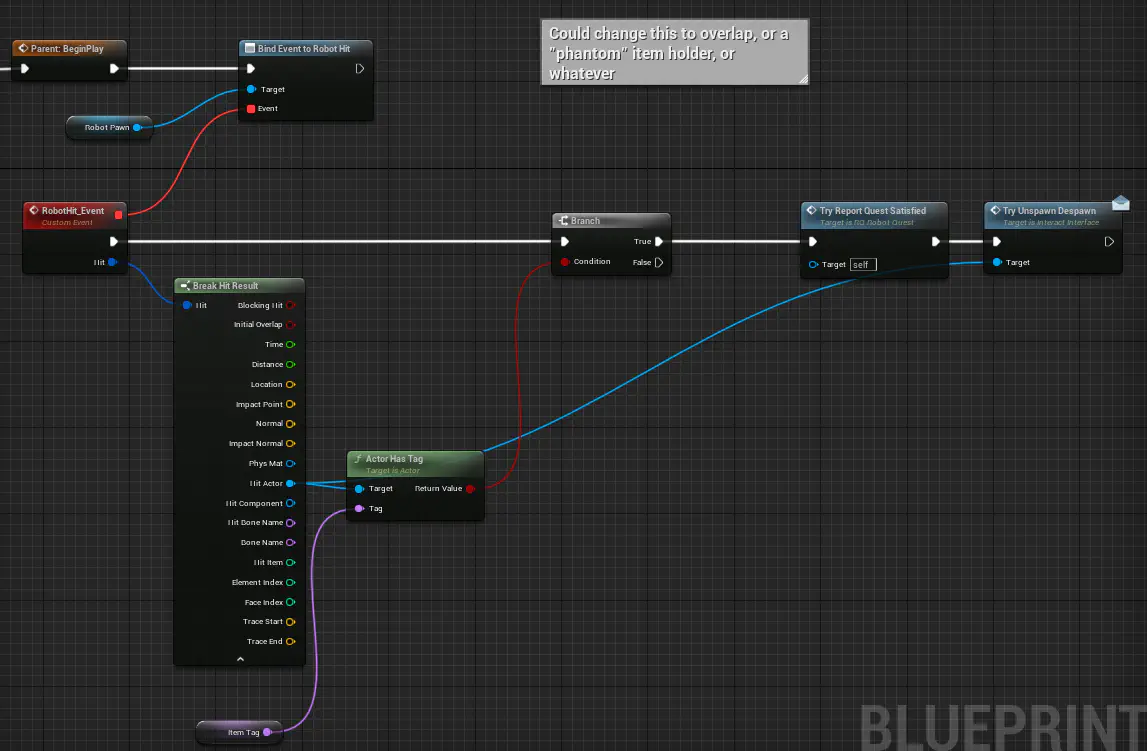The image size is (1147, 751).
Task: Click the Hit Actor output pin
Action: point(290,484)
